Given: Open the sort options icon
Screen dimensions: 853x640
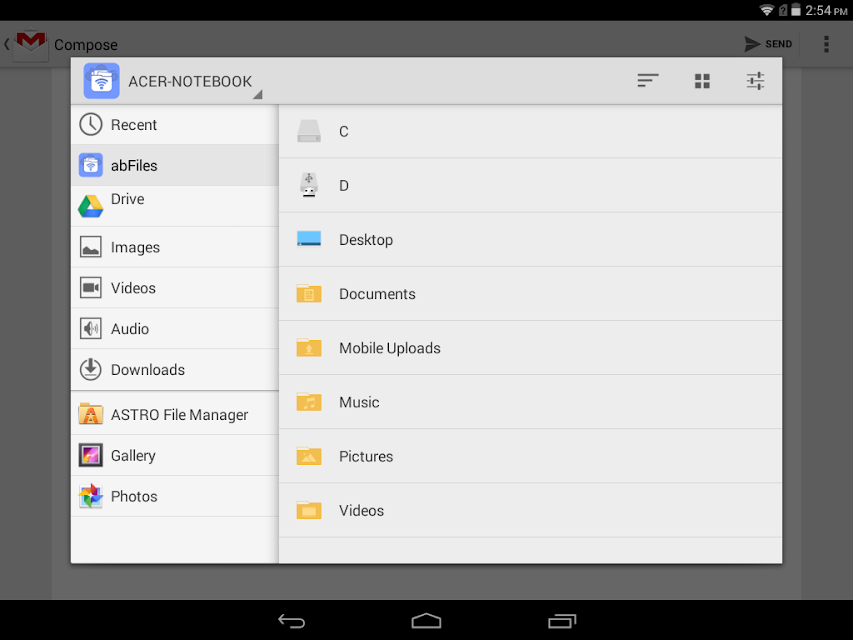Looking at the screenshot, I should coord(647,81).
